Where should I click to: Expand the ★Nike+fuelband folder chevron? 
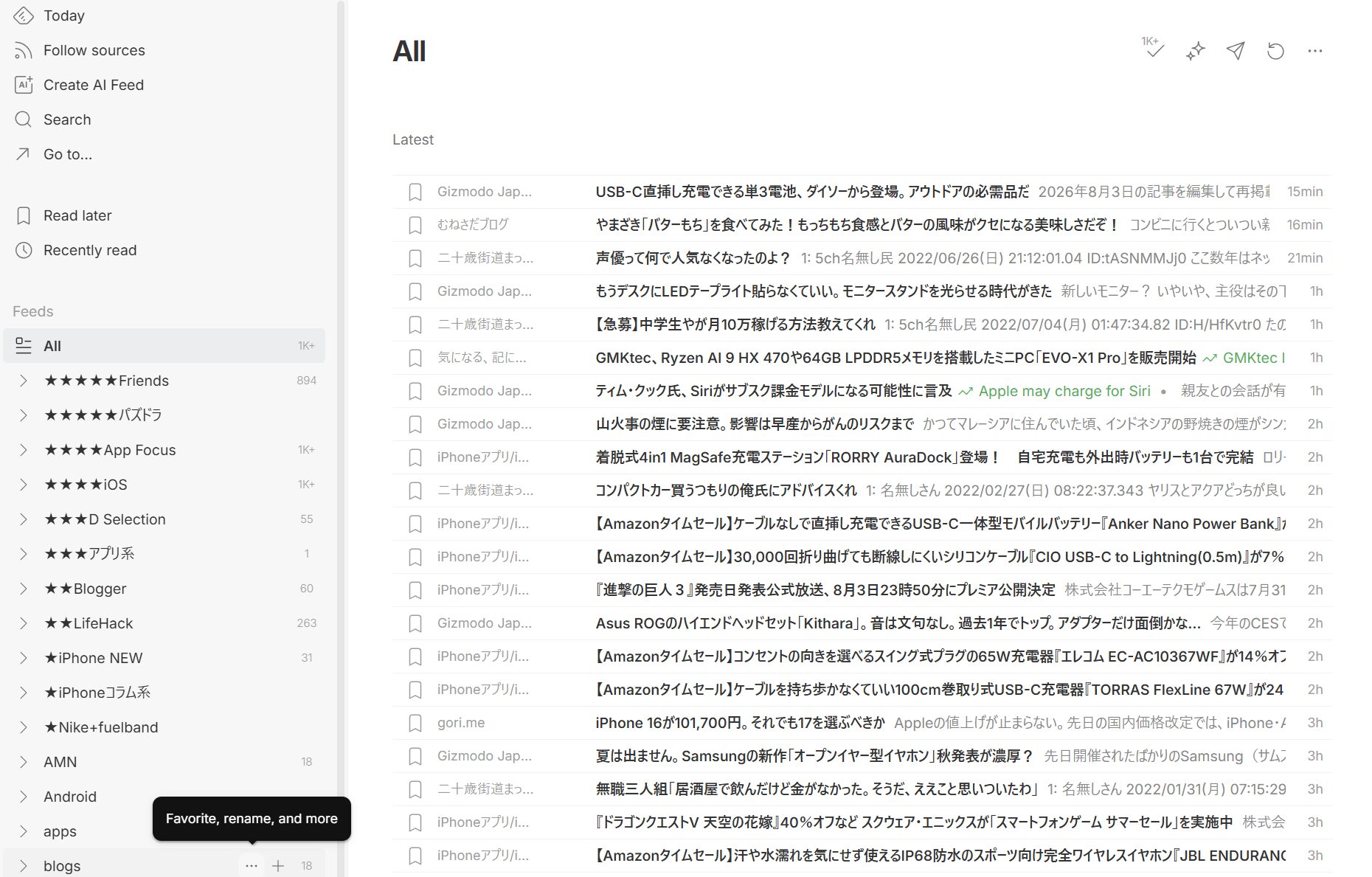[24, 727]
